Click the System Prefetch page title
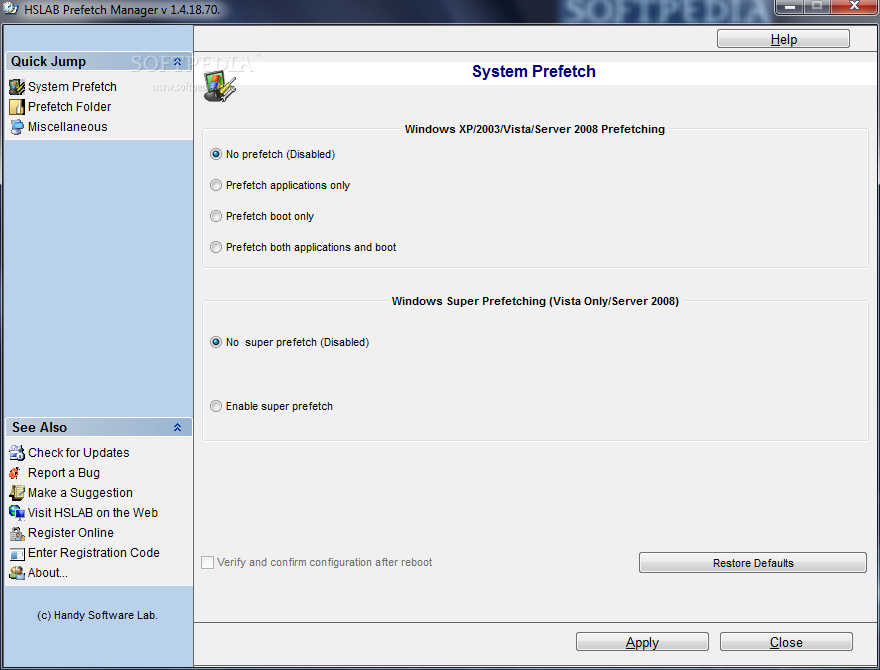This screenshot has height=670, width=880. tap(534, 72)
